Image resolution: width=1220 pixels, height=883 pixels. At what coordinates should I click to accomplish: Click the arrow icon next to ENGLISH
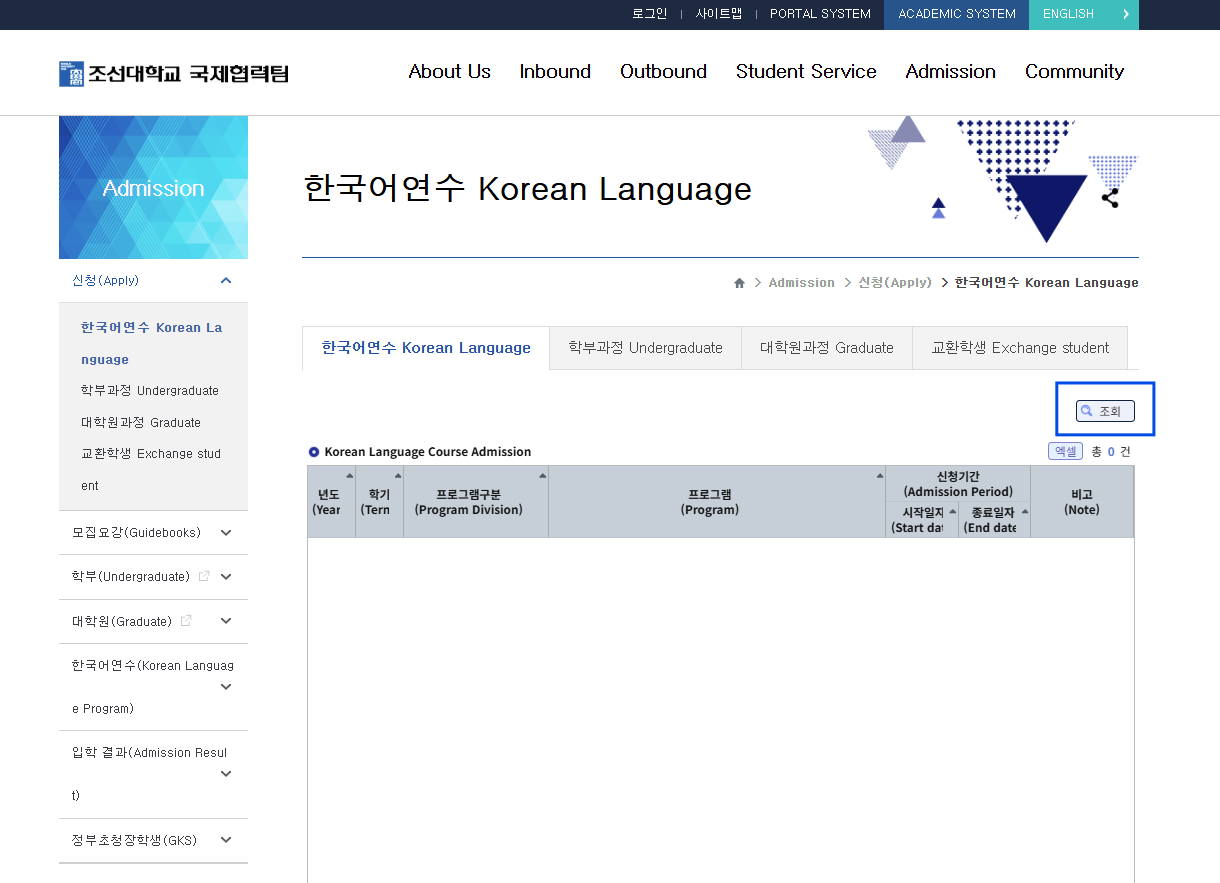coord(1125,14)
